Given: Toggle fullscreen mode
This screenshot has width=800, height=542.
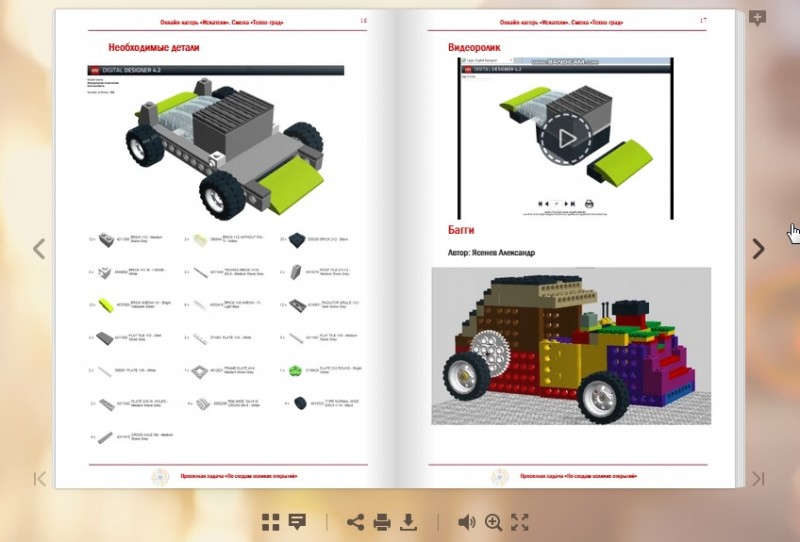Looking at the screenshot, I should (x=519, y=521).
